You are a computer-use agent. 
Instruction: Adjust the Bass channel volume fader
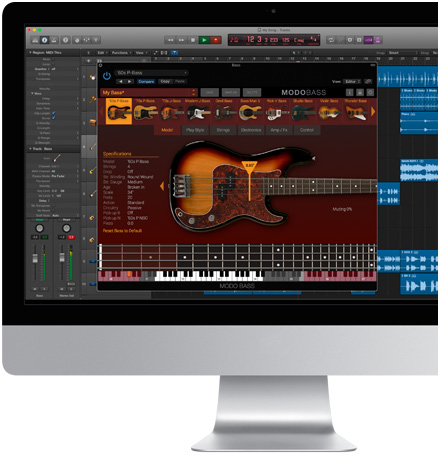pyautogui.click(x=35, y=258)
